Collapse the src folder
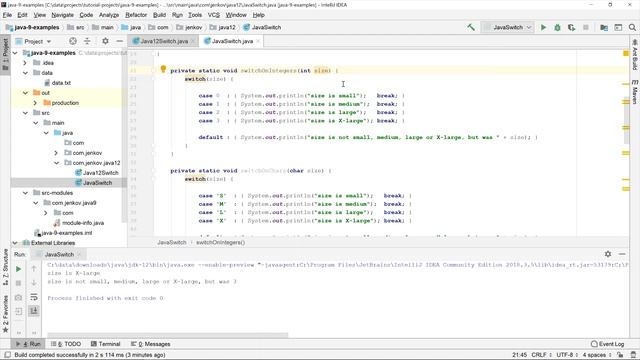Screen dimensions: 640x360 [25, 113]
